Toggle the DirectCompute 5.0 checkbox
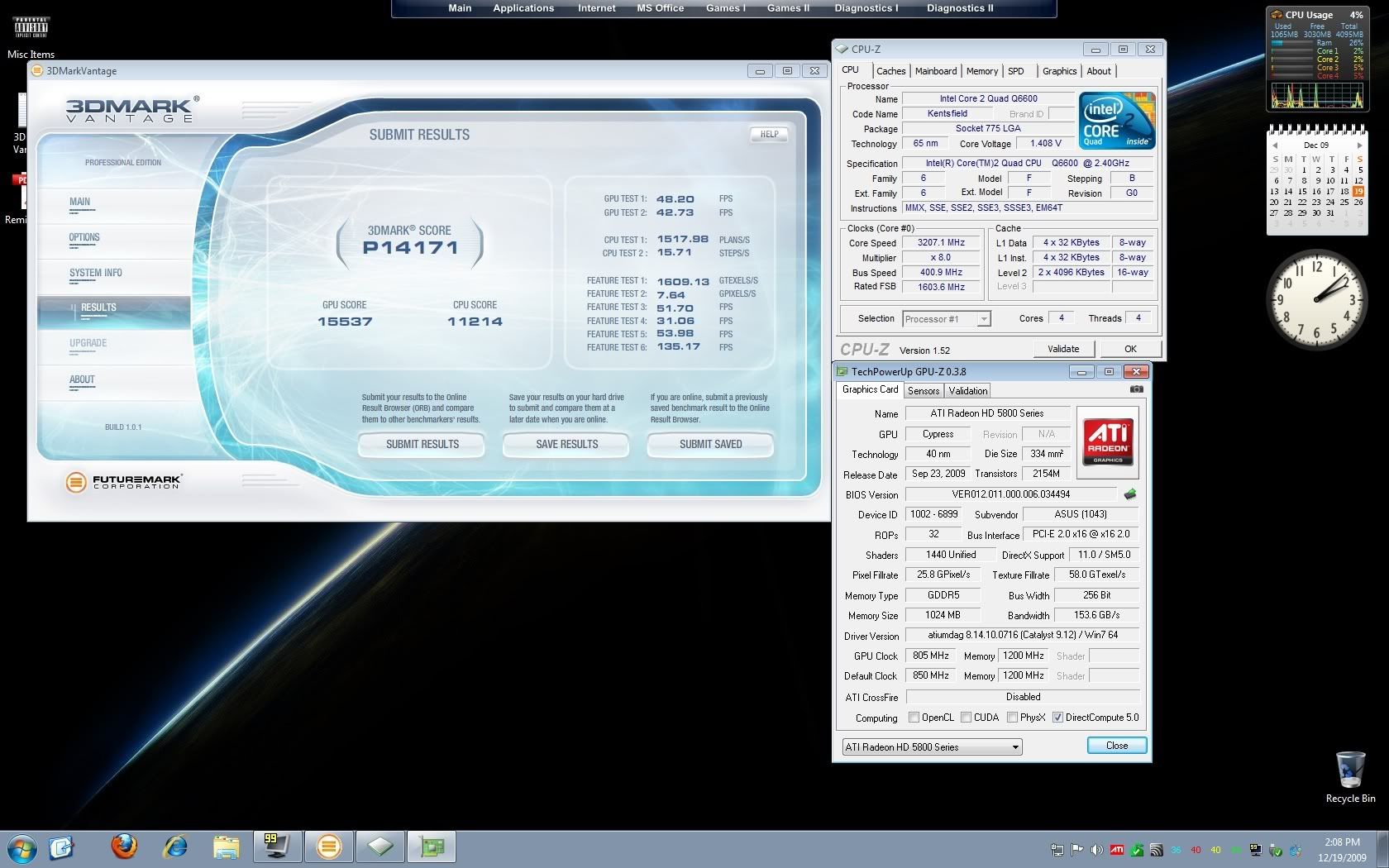The width and height of the screenshot is (1389, 868). 1057,718
